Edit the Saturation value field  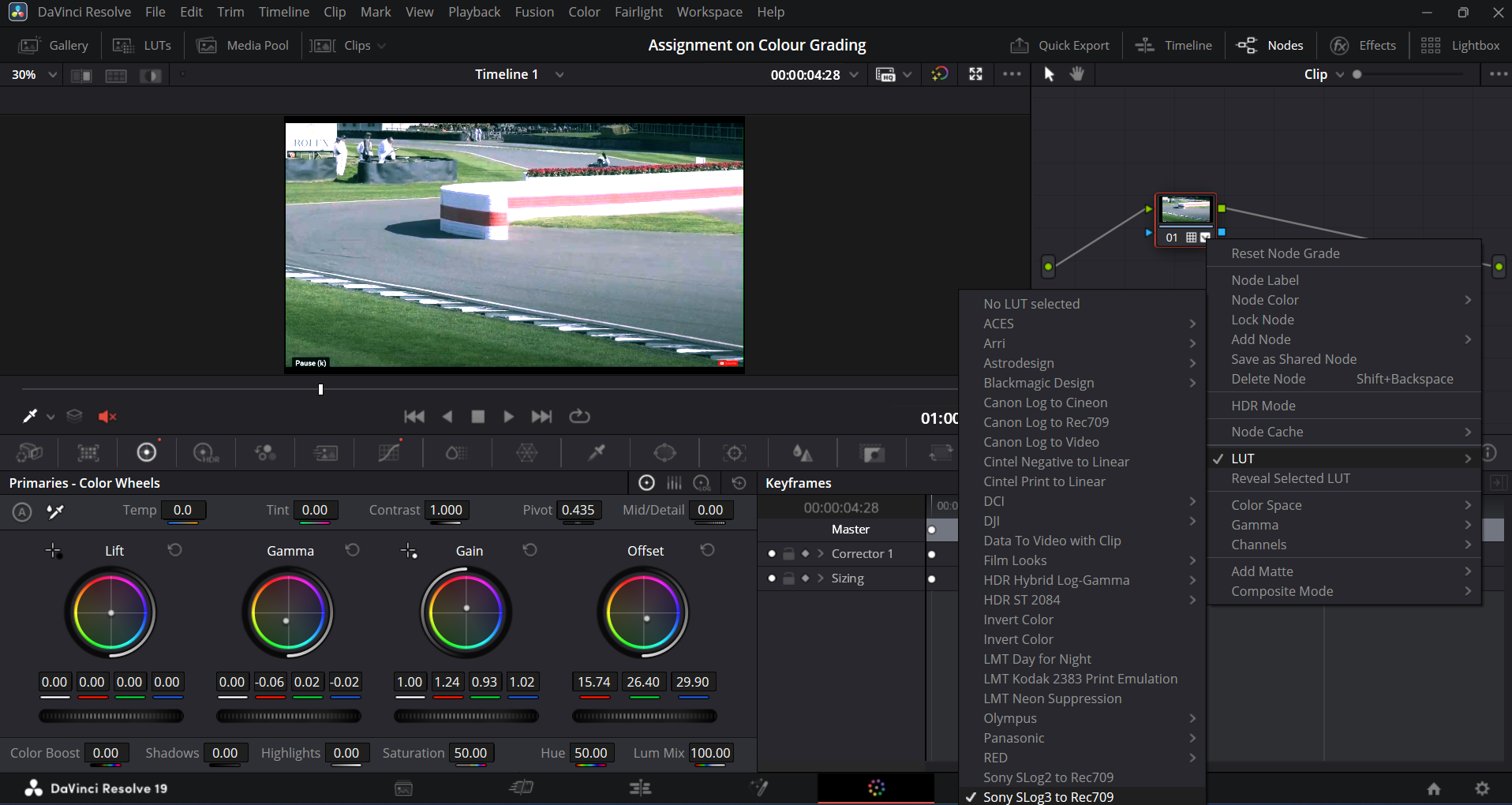[x=470, y=753]
